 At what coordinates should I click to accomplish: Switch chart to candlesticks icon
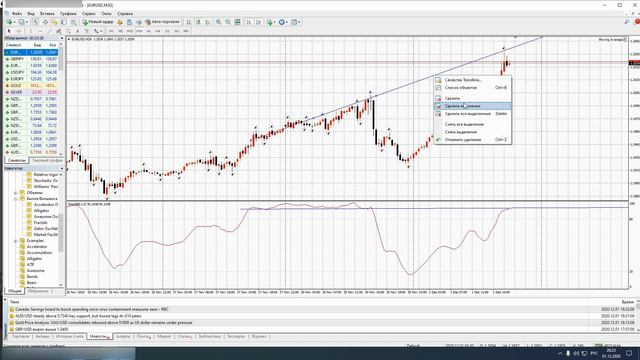tap(198, 22)
